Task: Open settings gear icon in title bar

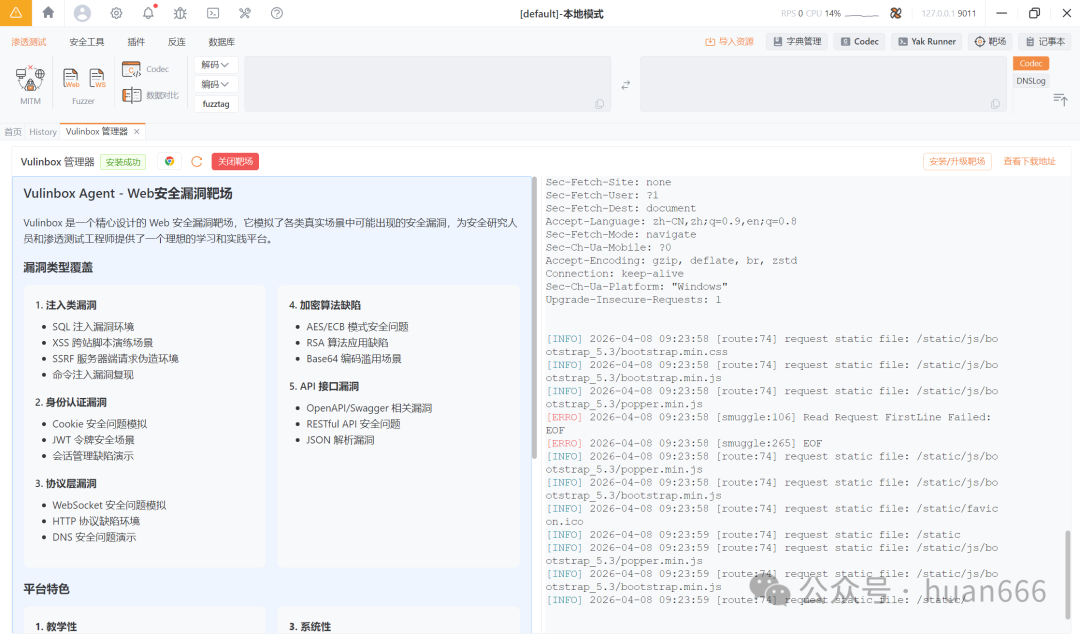Action: (x=116, y=13)
